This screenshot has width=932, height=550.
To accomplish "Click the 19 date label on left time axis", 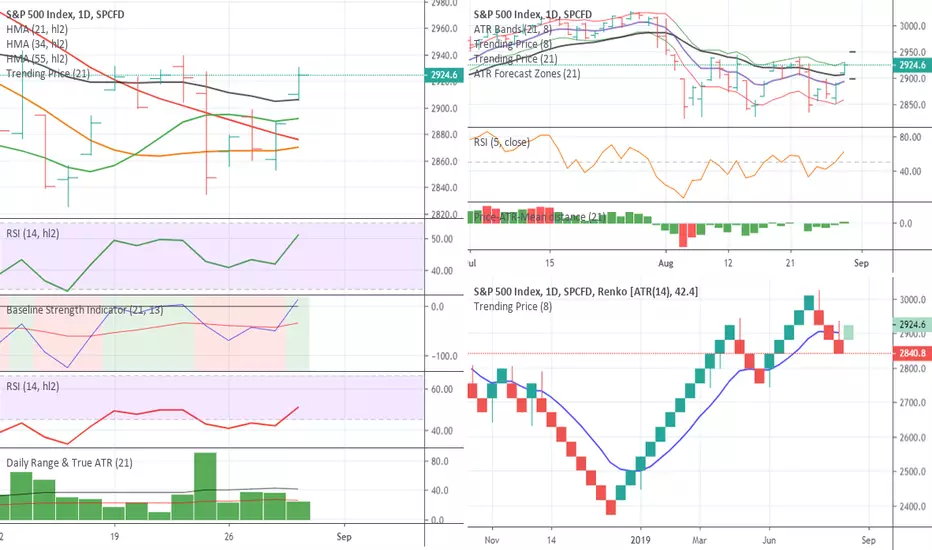I will click(114, 536).
